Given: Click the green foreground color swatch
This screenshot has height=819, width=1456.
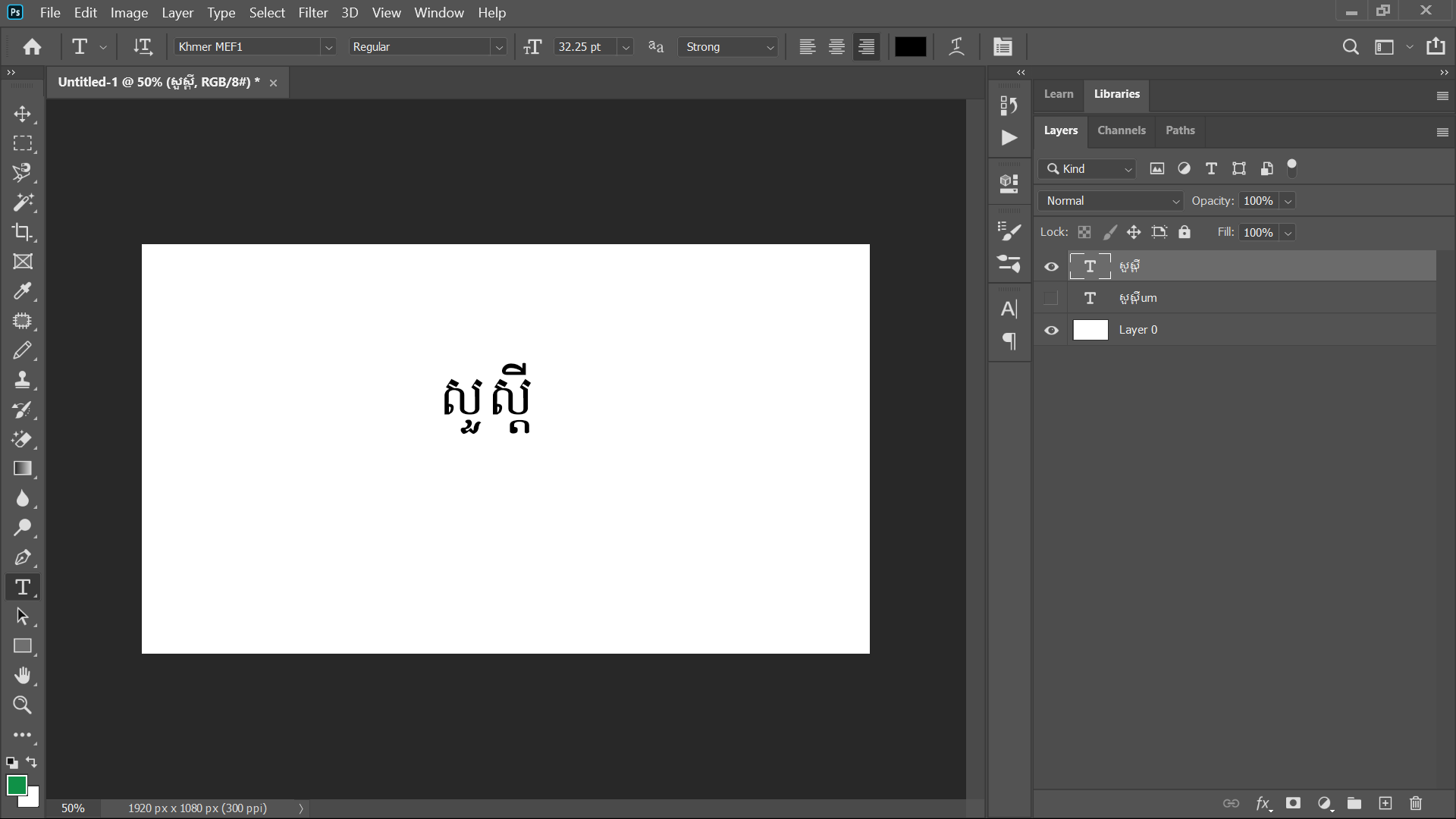Looking at the screenshot, I should (17, 786).
